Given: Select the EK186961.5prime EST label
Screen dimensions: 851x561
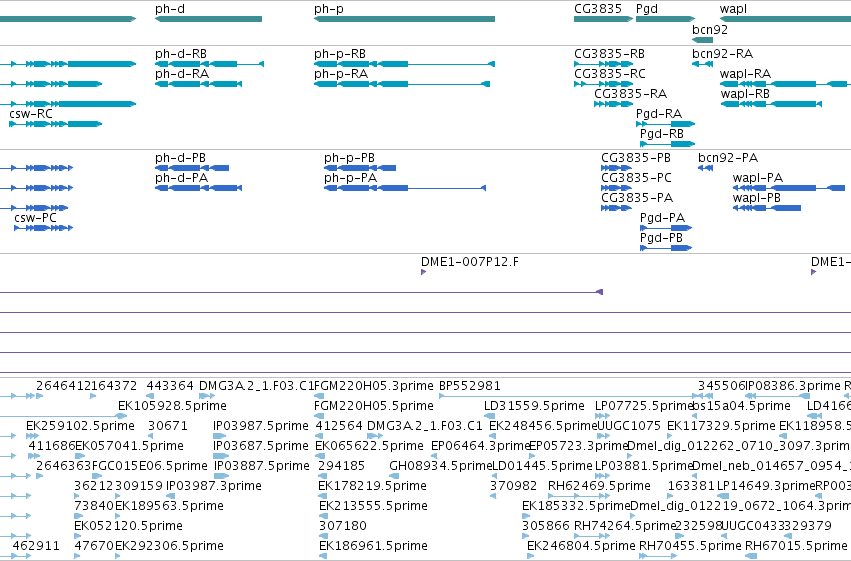Looking at the screenshot, I should tap(373, 546).
